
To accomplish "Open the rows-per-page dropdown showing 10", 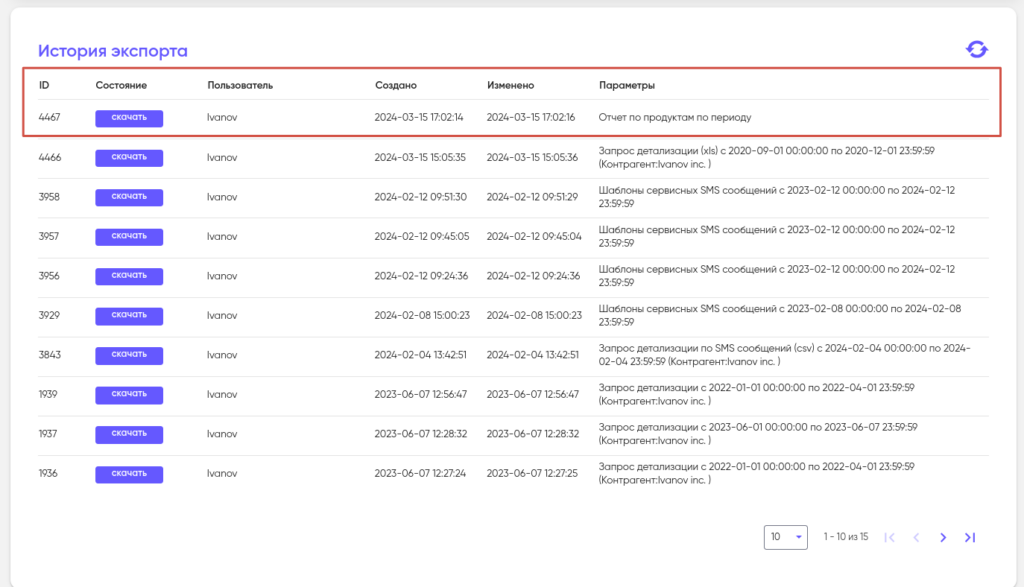I will tap(786, 537).
